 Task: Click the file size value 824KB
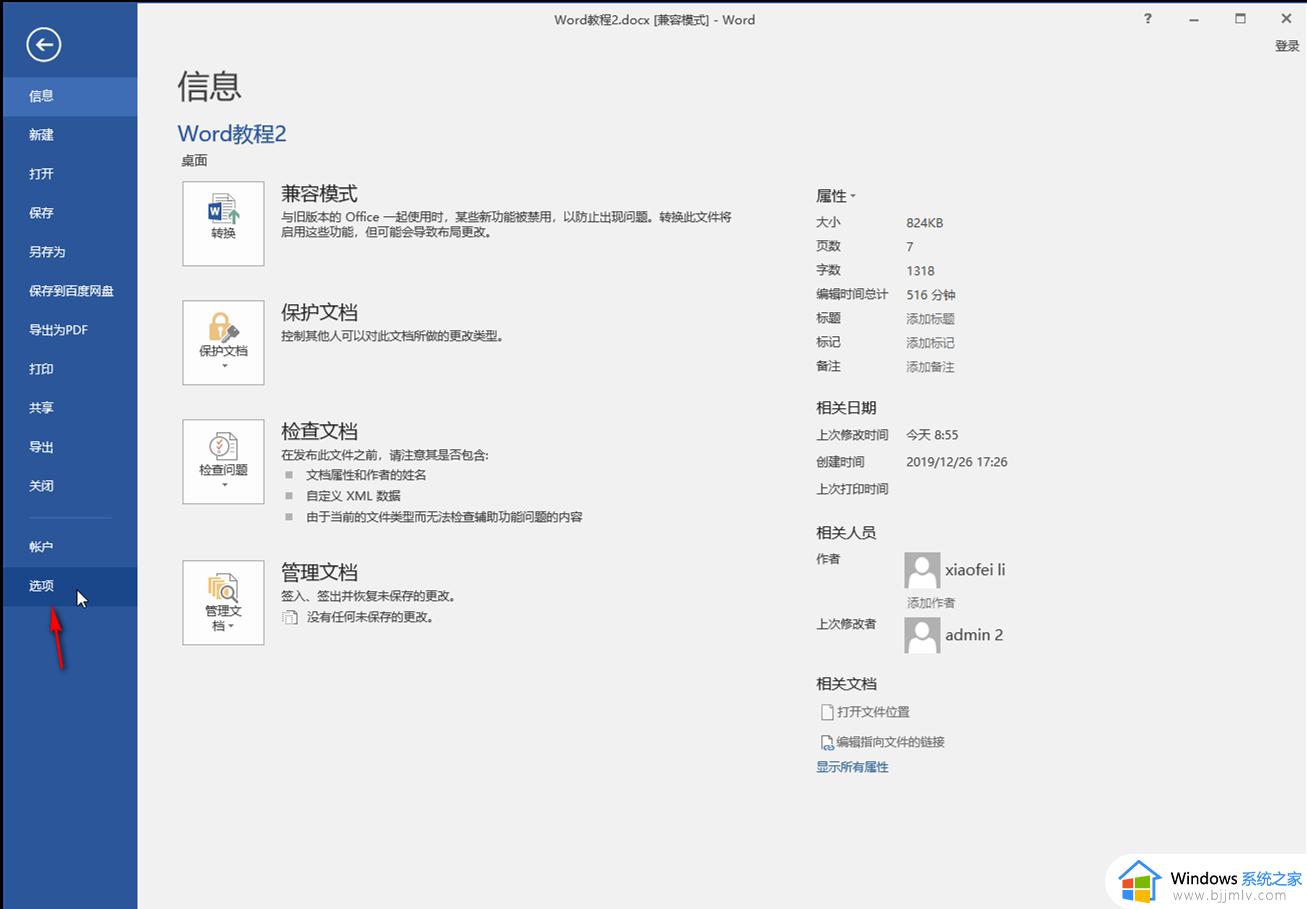[925, 223]
